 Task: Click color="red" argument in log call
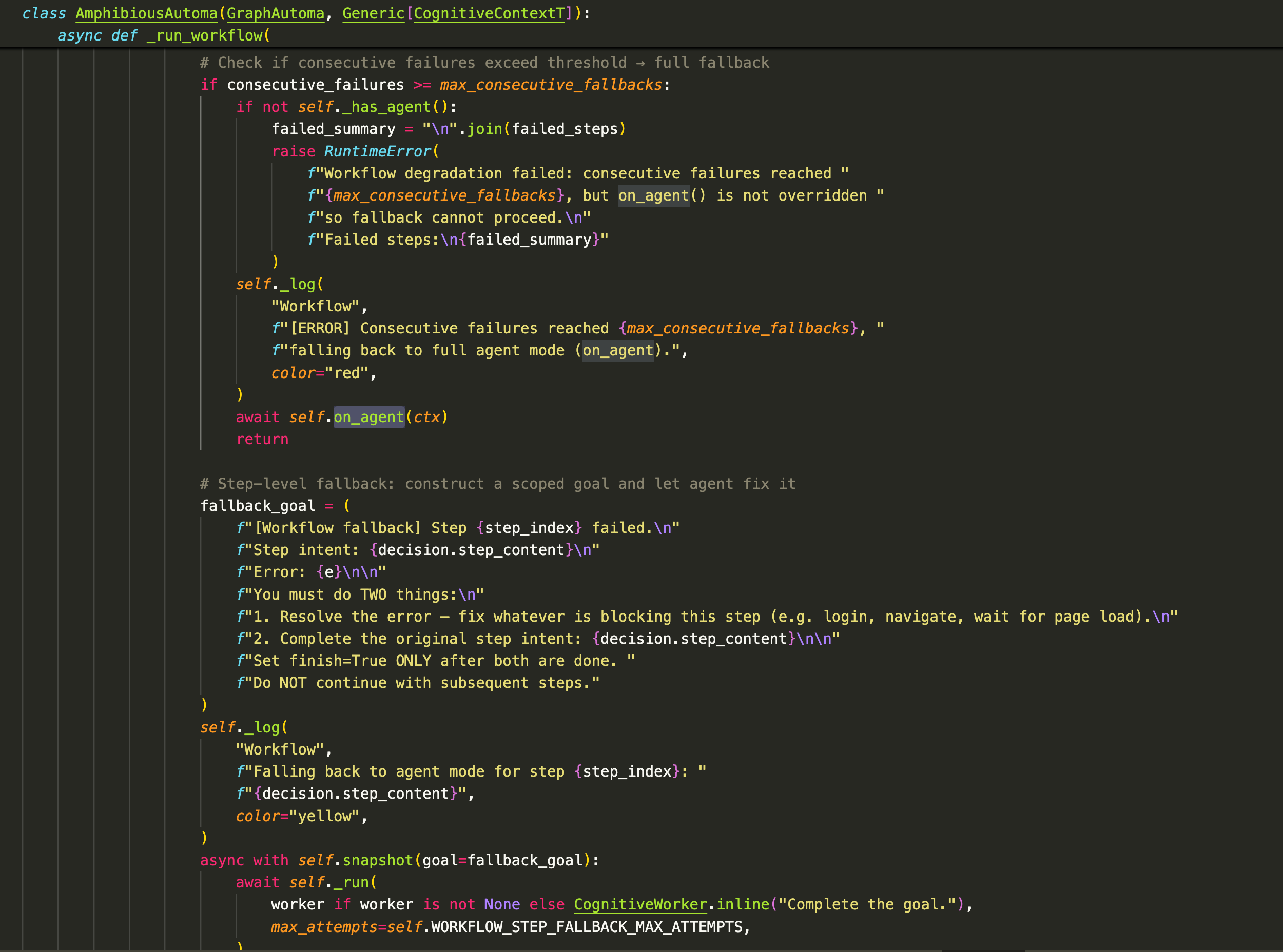(x=323, y=373)
